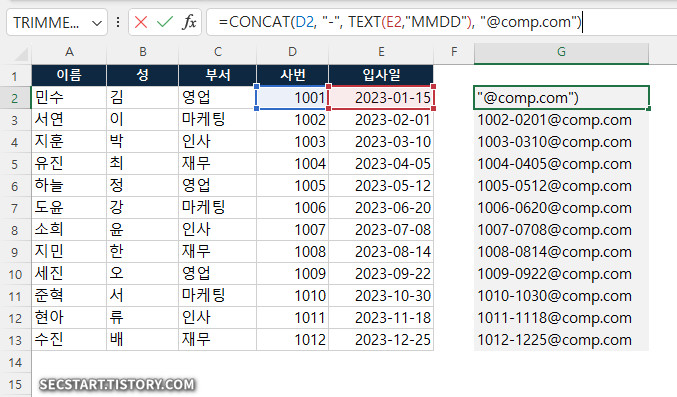Select cell 1012-1225@comp.com
This screenshot has height=397, width=677.
click(x=561, y=340)
